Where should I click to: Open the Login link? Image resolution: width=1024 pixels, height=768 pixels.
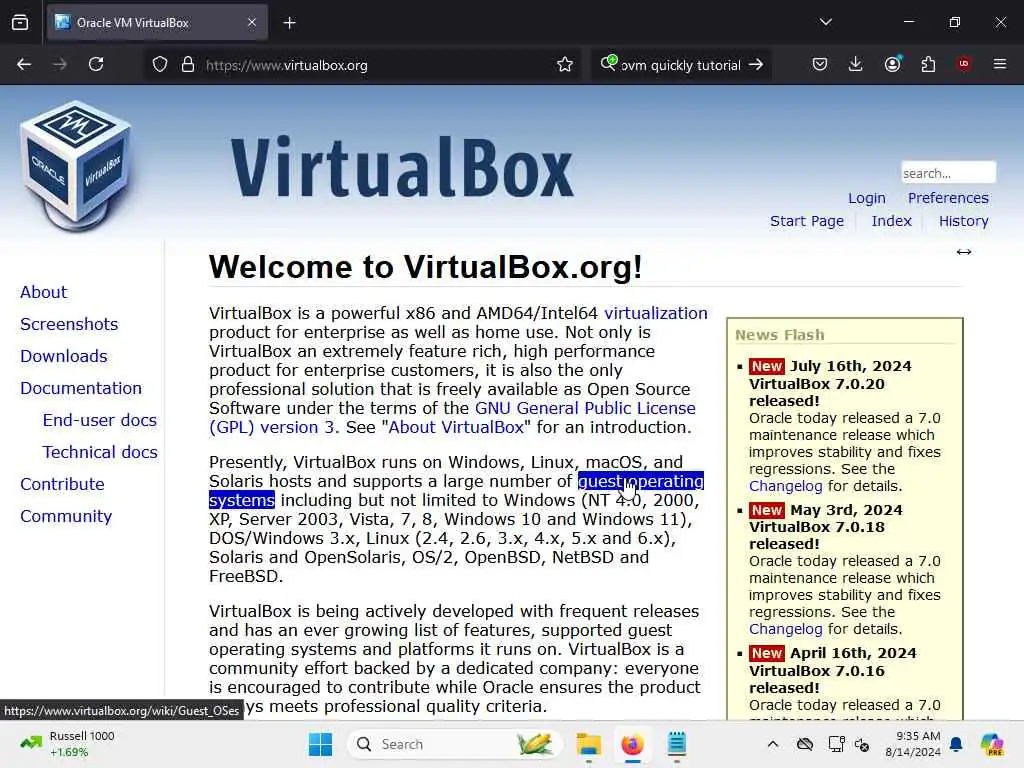click(867, 198)
